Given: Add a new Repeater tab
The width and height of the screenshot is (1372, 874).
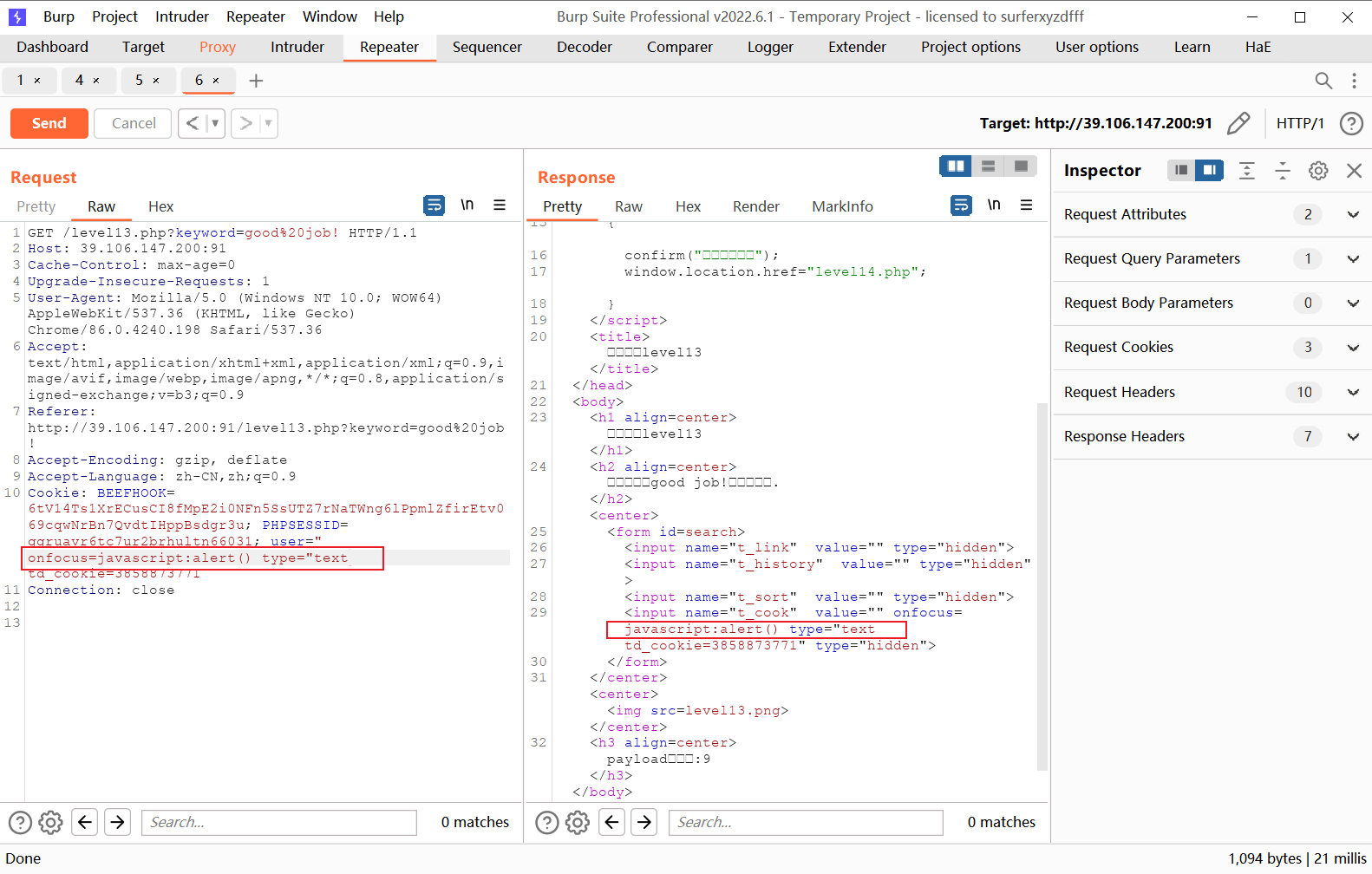Looking at the screenshot, I should 256,81.
